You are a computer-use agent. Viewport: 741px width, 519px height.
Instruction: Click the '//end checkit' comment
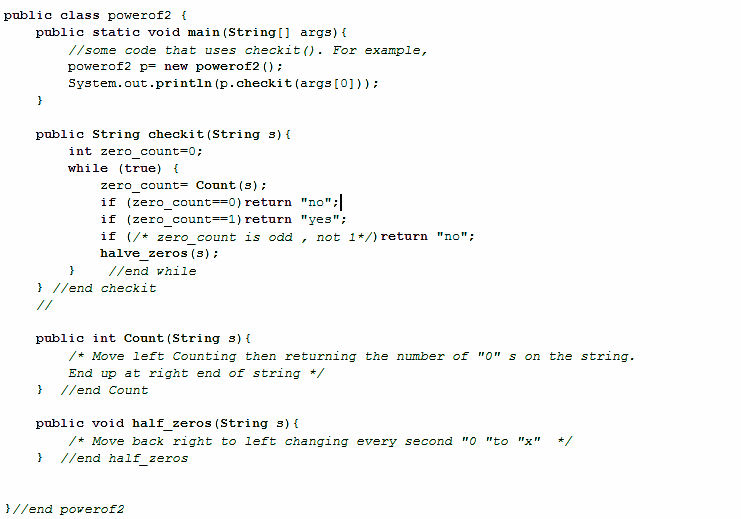104,288
